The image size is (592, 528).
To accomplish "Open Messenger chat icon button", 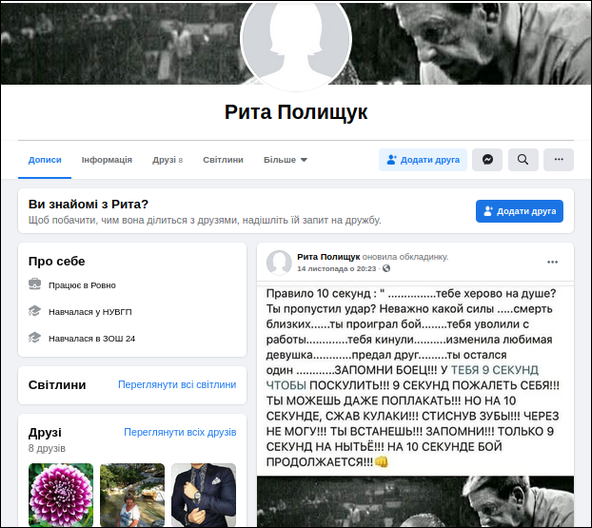I will coord(487,160).
